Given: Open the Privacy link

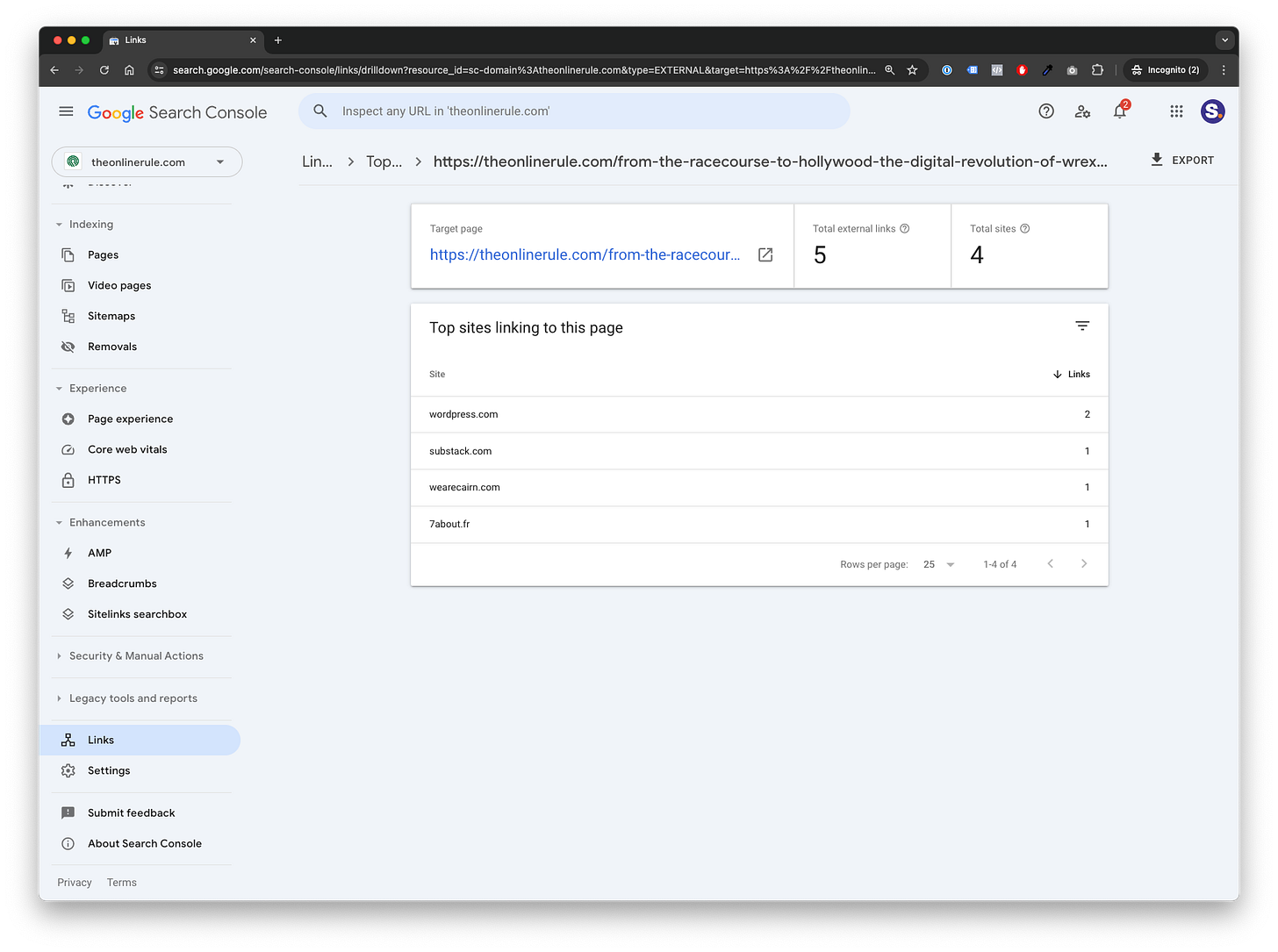Looking at the screenshot, I should [x=75, y=883].
